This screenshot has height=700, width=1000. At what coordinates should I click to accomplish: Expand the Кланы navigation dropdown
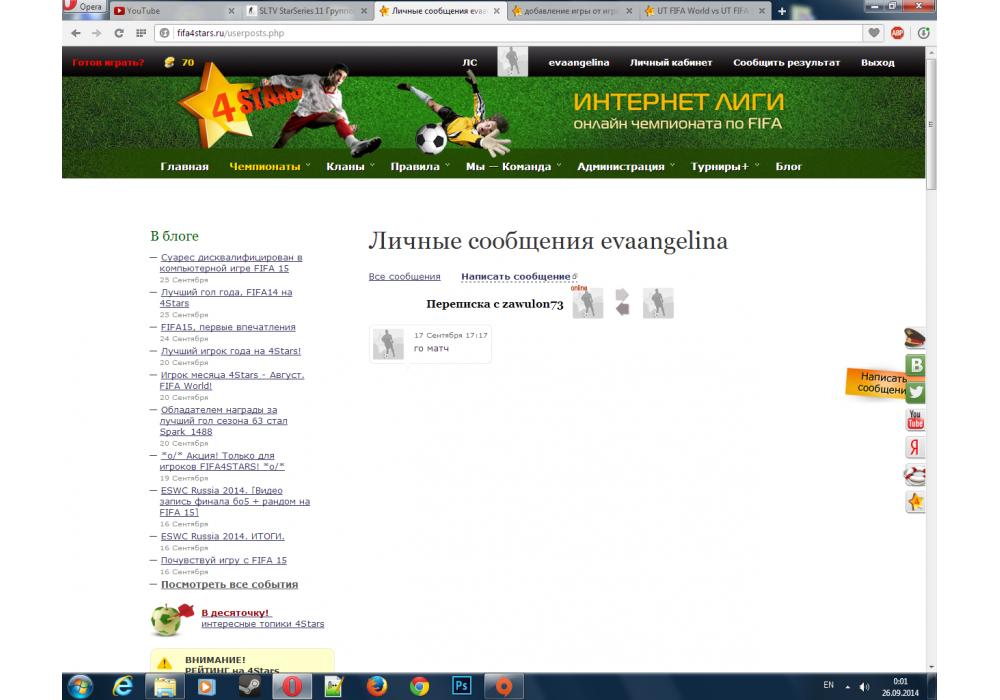point(350,166)
